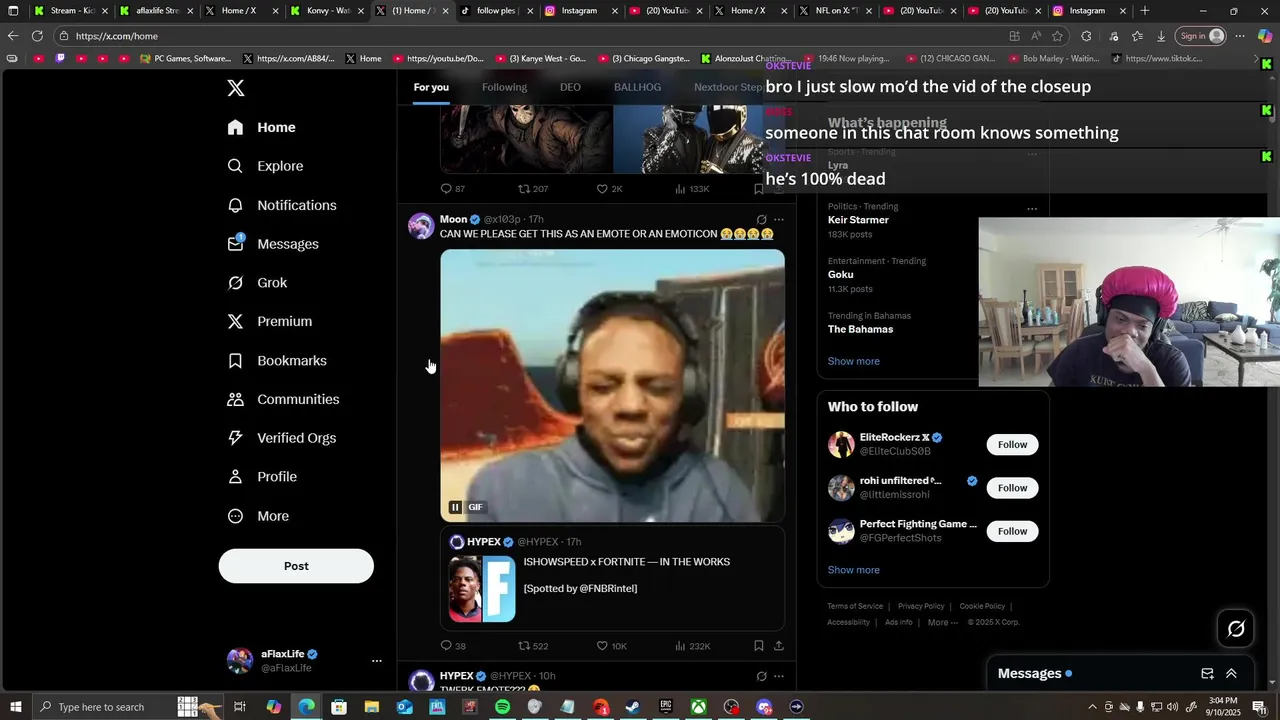
Task: Share Moon's post
Action: 779,646
